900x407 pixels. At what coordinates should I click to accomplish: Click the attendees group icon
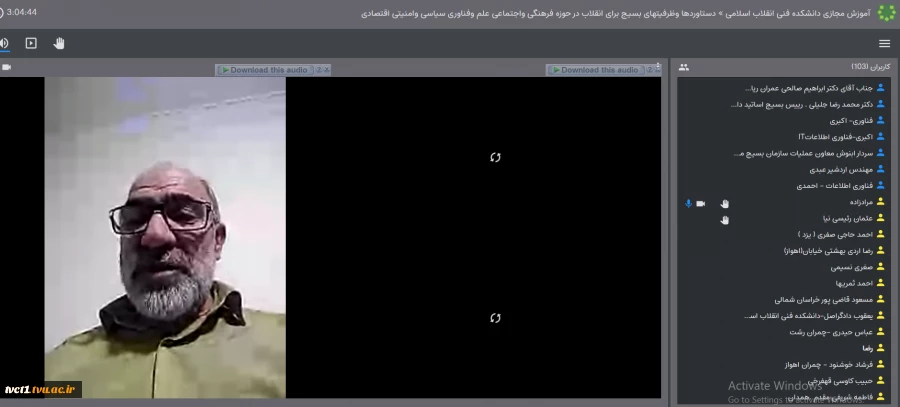click(684, 67)
